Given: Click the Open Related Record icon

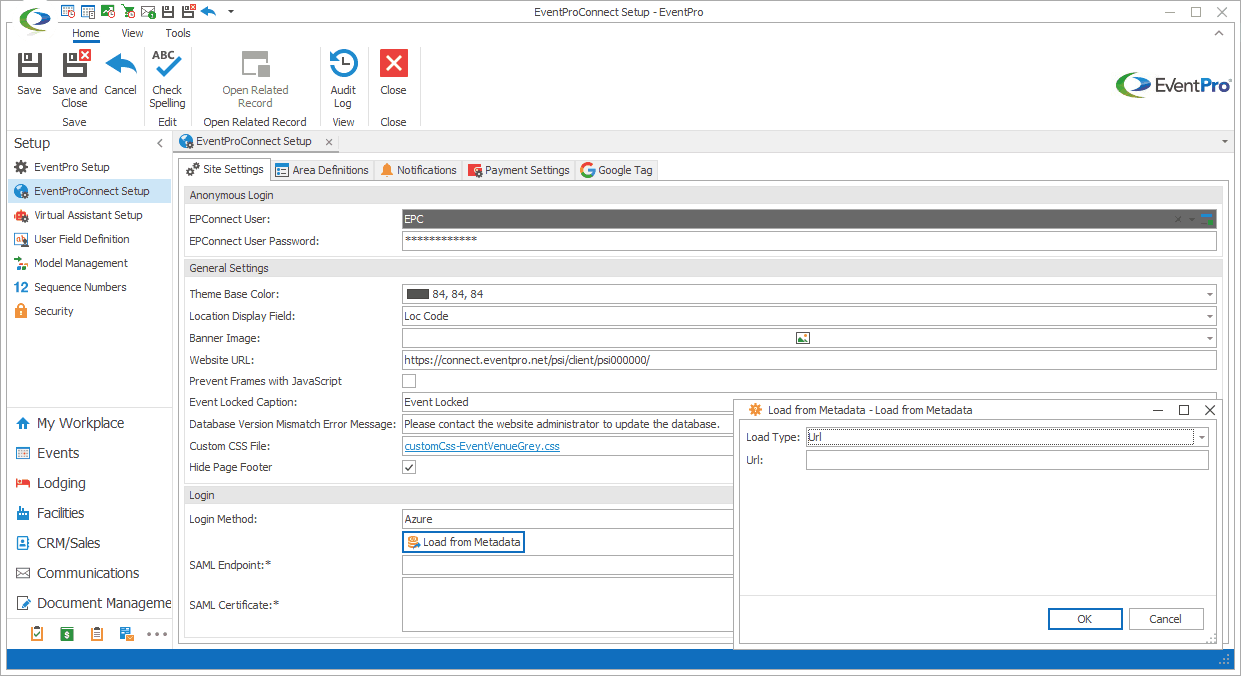Looking at the screenshot, I should tap(255, 64).
